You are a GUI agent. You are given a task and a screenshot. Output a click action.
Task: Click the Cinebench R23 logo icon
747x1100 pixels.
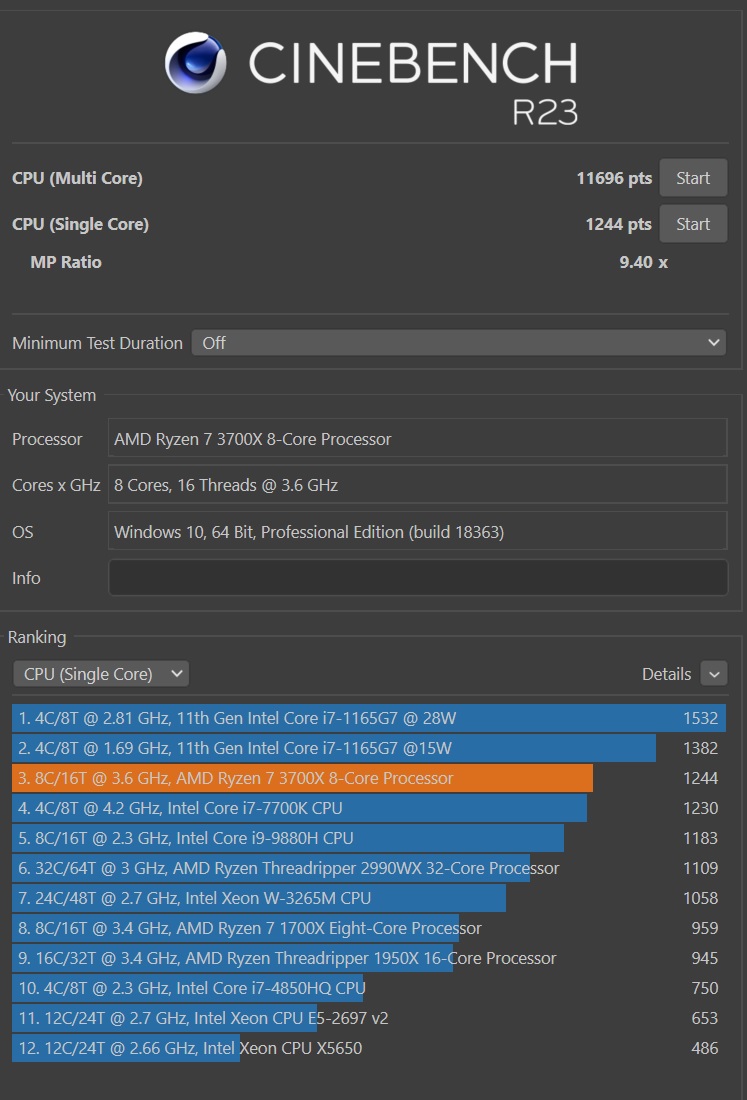(194, 64)
